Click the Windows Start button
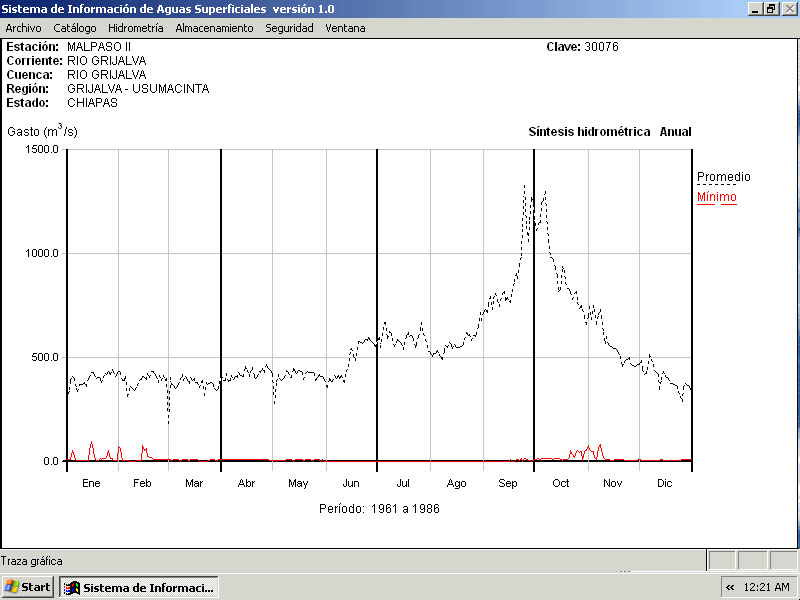 (x=28, y=587)
